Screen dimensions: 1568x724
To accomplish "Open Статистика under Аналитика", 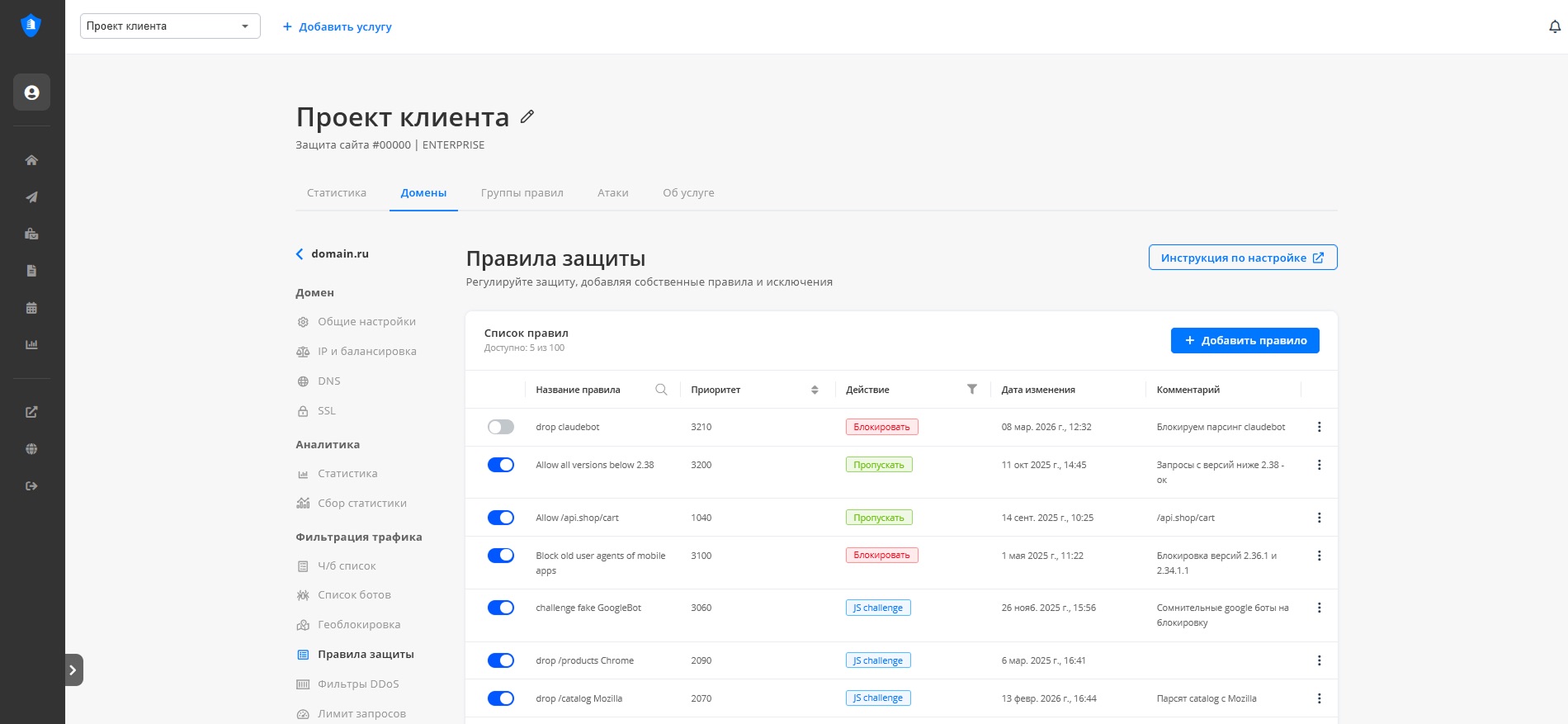I will 337,474.
